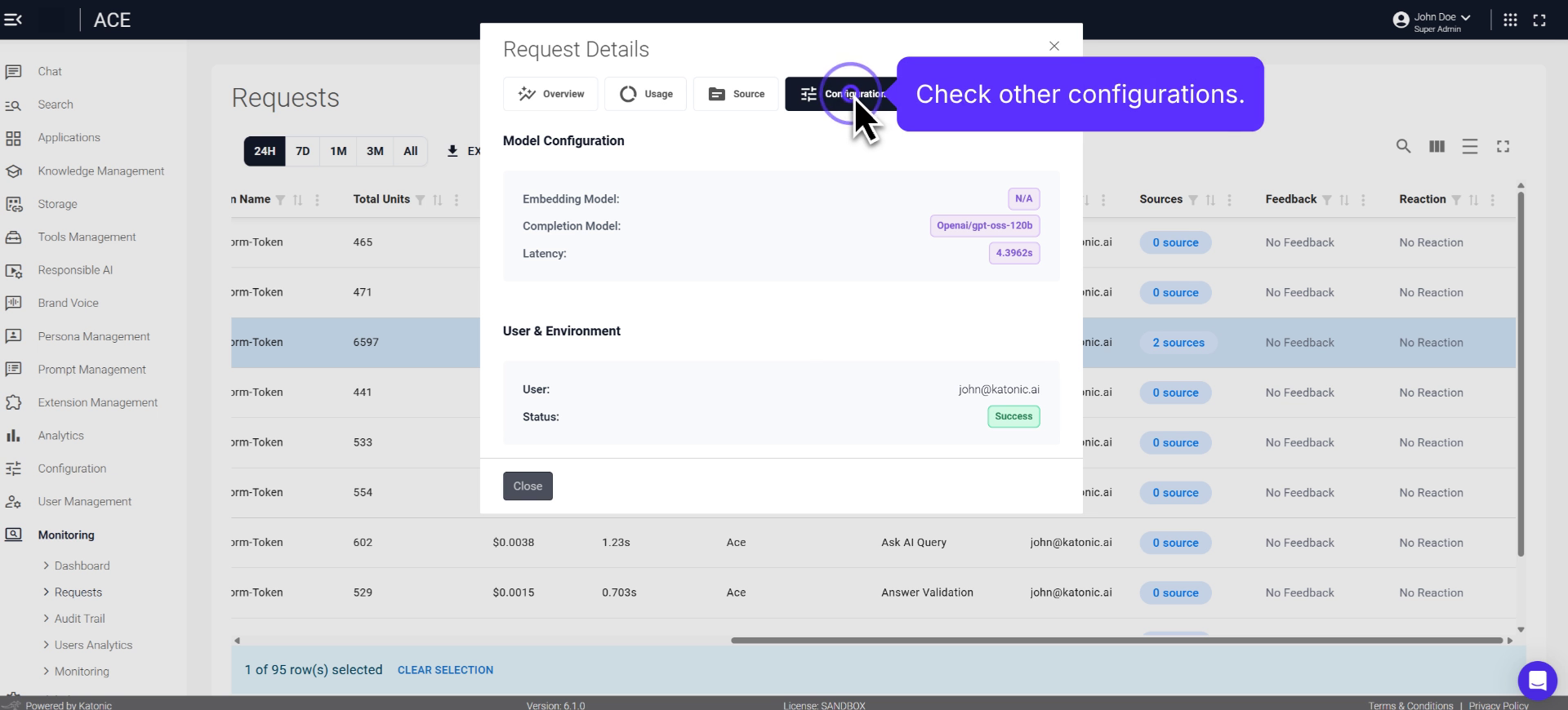1568x710 pixels.
Task: Click Answer Validation cell
Action: (927, 592)
